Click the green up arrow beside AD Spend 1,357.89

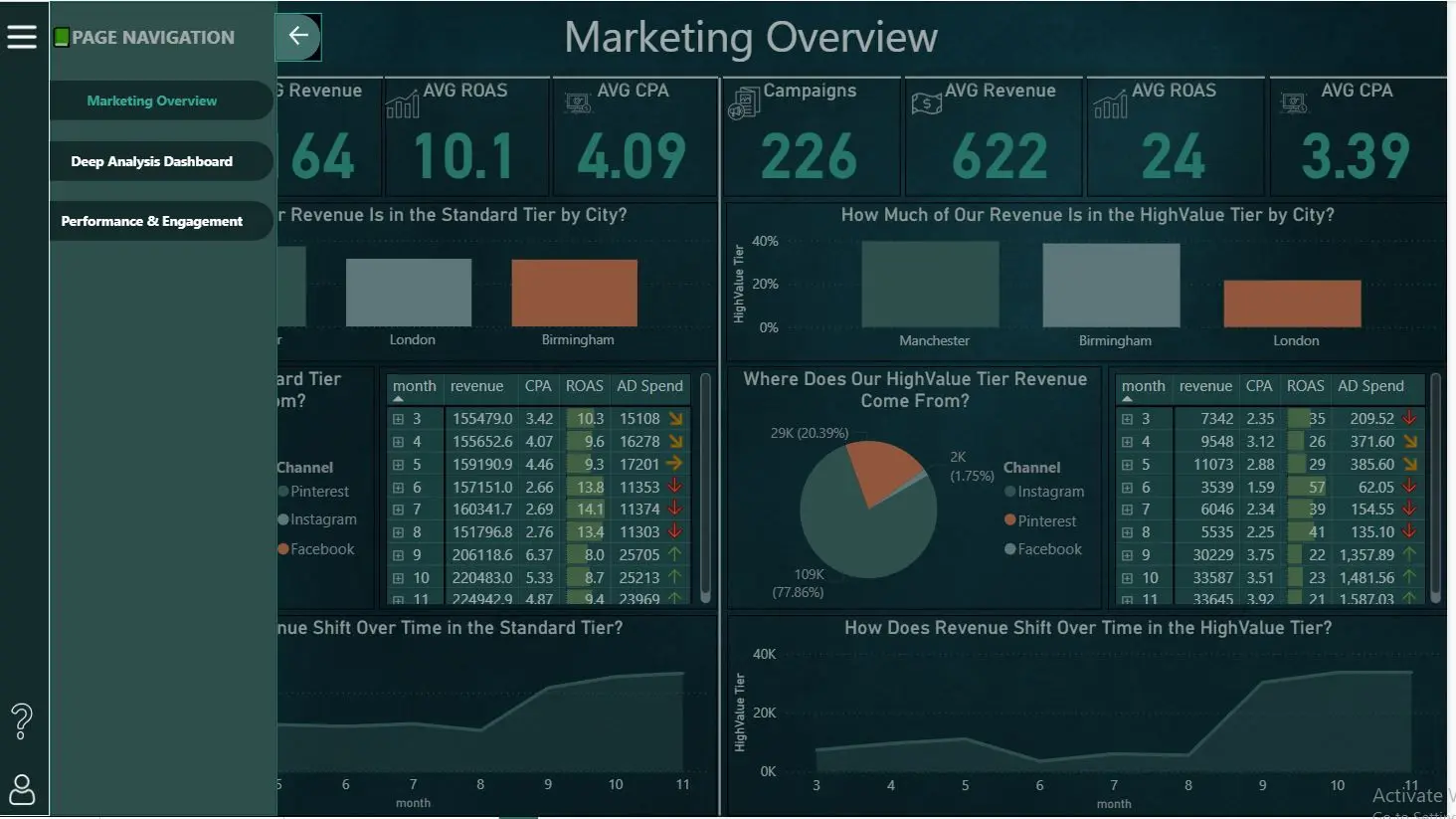click(1409, 554)
